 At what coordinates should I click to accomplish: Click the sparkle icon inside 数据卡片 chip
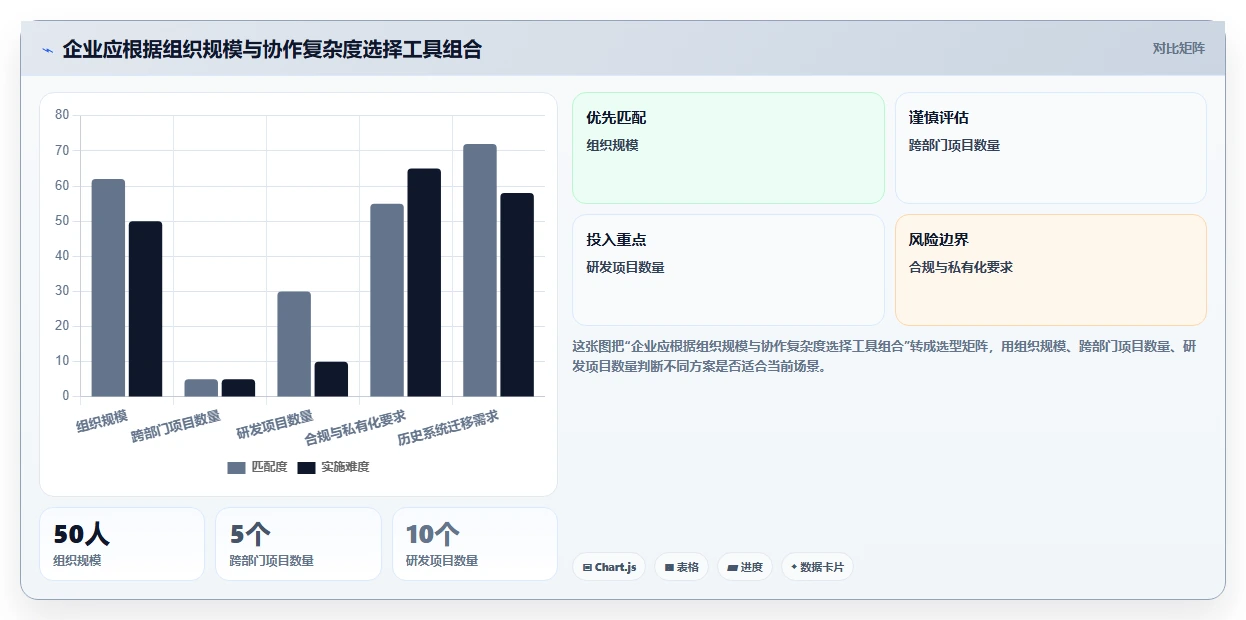click(794, 567)
